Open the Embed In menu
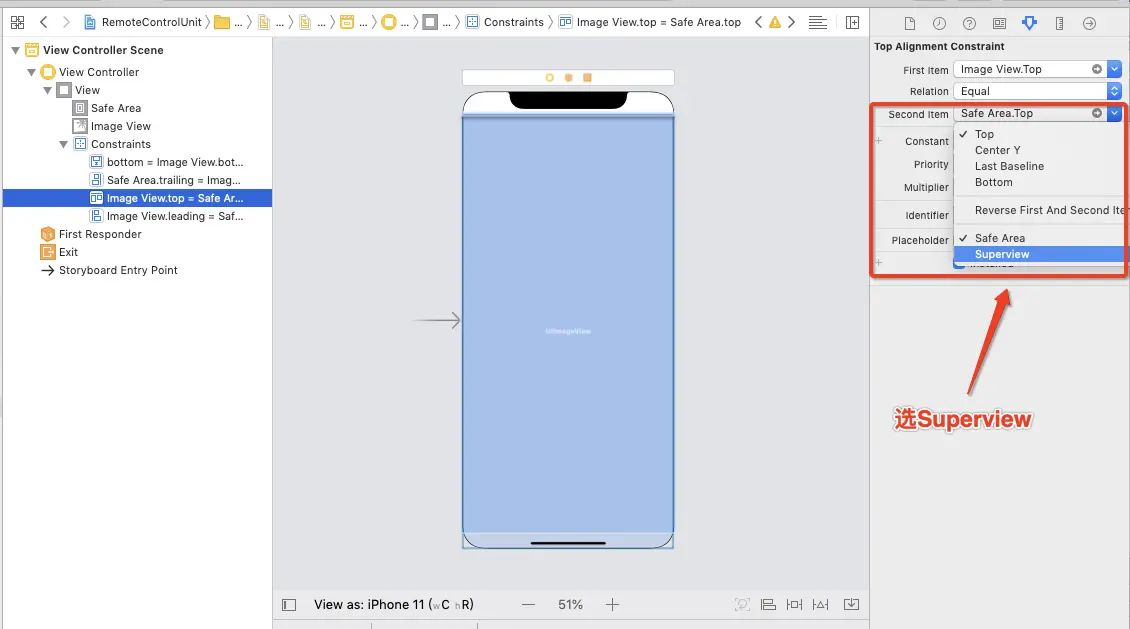 pos(851,604)
